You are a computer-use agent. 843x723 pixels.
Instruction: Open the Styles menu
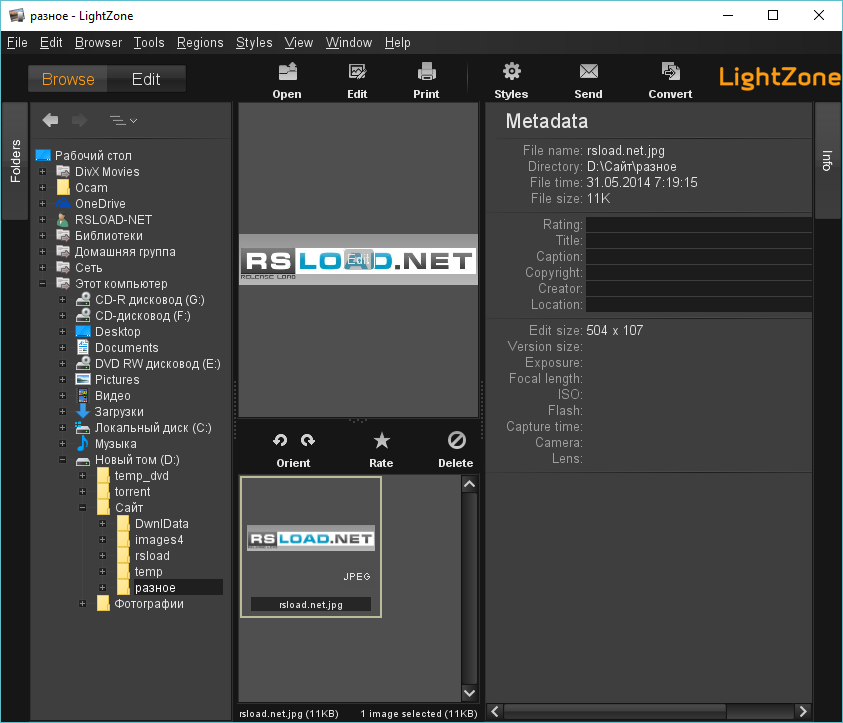click(254, 42)
